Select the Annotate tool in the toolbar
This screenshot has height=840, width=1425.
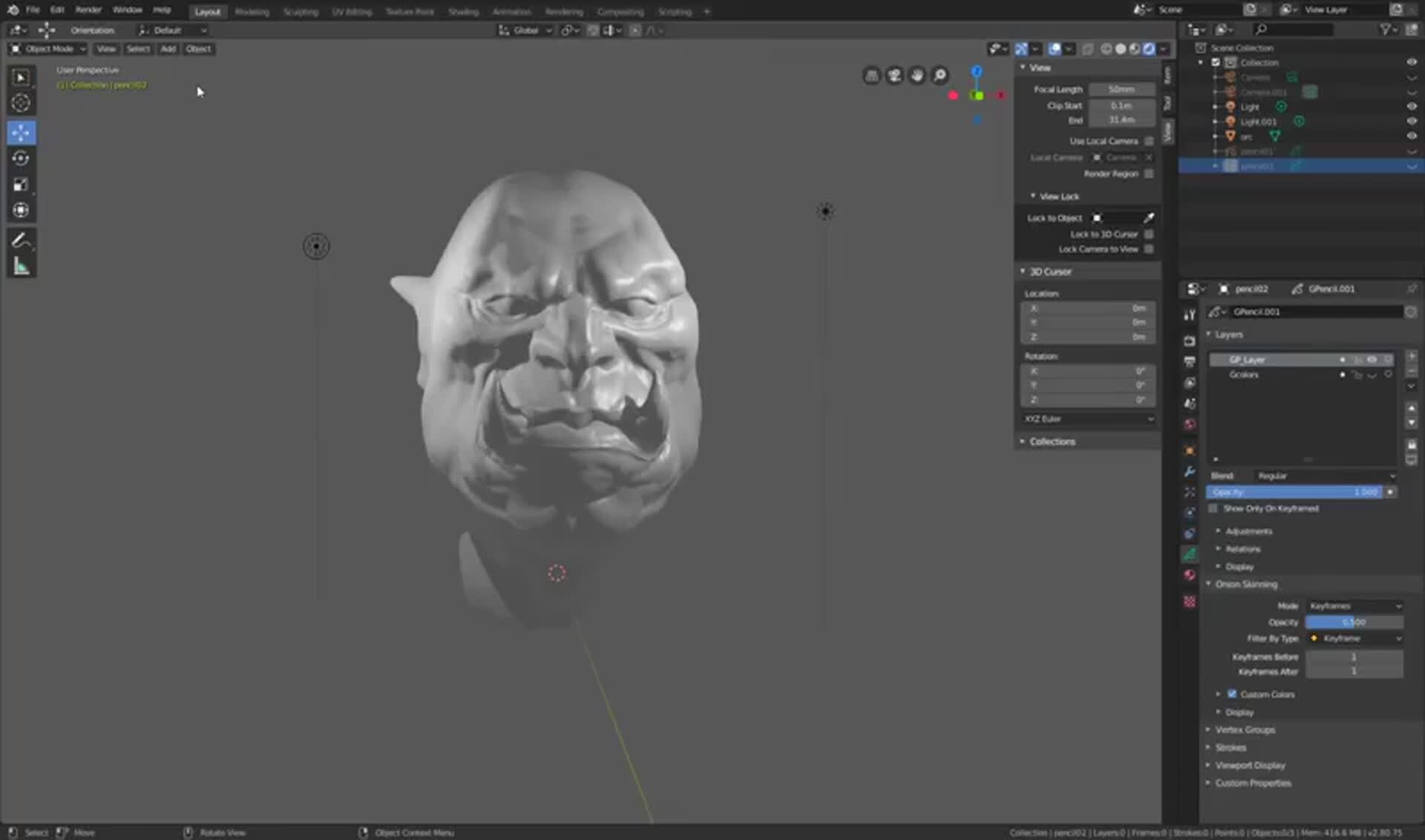point(21,237)
